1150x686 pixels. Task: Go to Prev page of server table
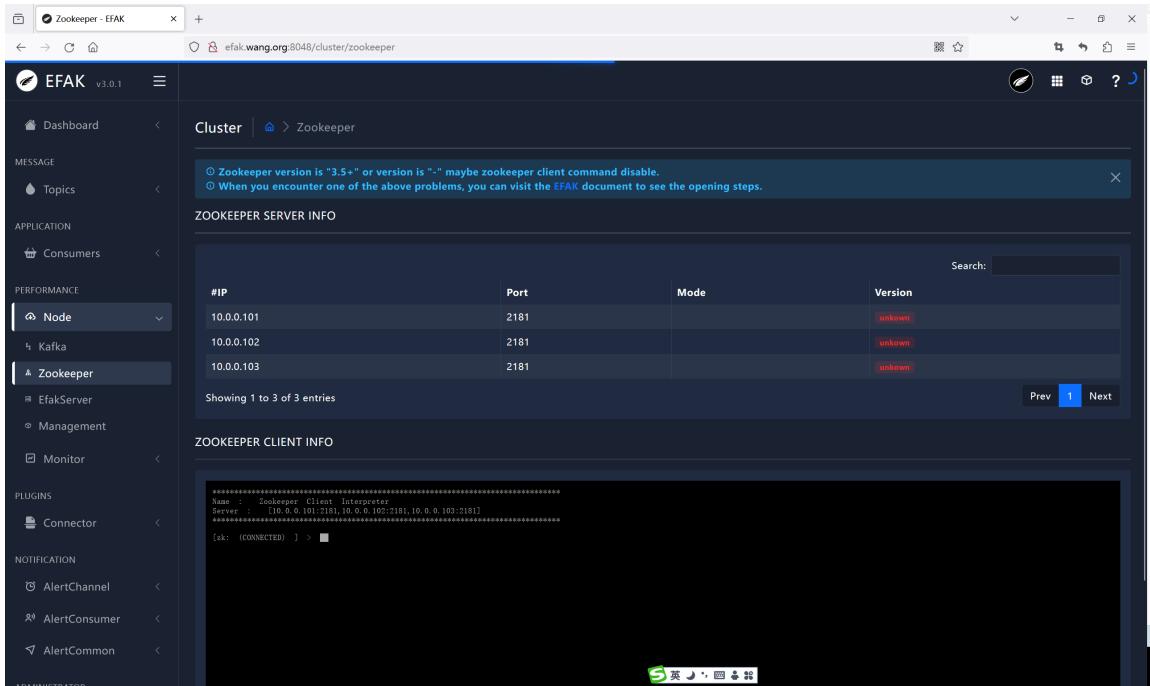pyautogui.click(x=1040, y=395)
